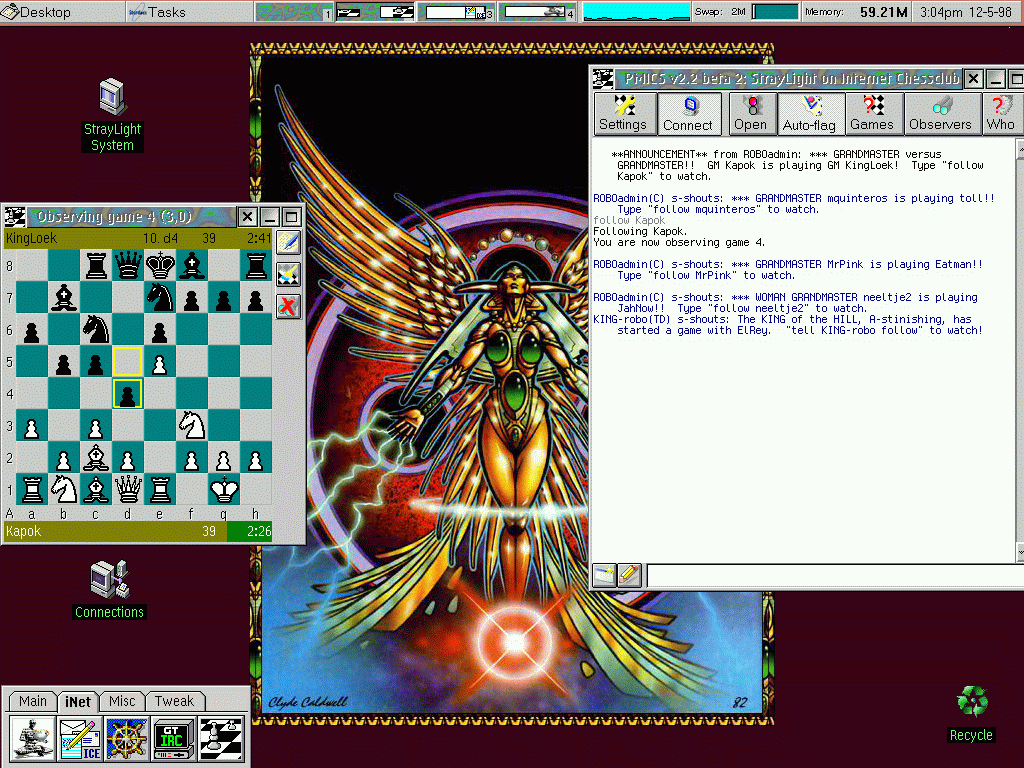Click the red X button beside chessboard
This screenshot has height=768, width=1024.
(x=288, y=306)
